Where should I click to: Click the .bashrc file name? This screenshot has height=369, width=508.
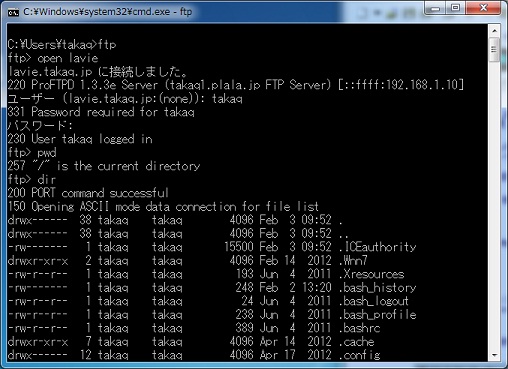click(359, 328)
